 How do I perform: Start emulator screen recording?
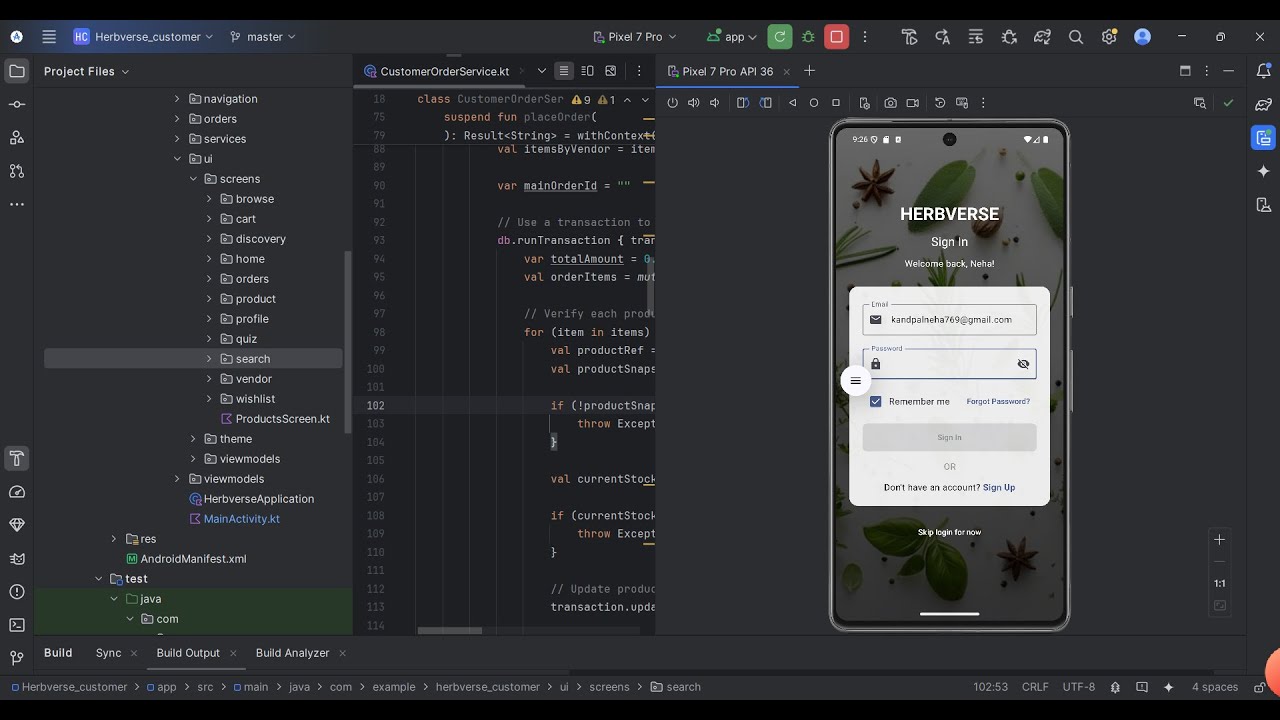(913, 103)
